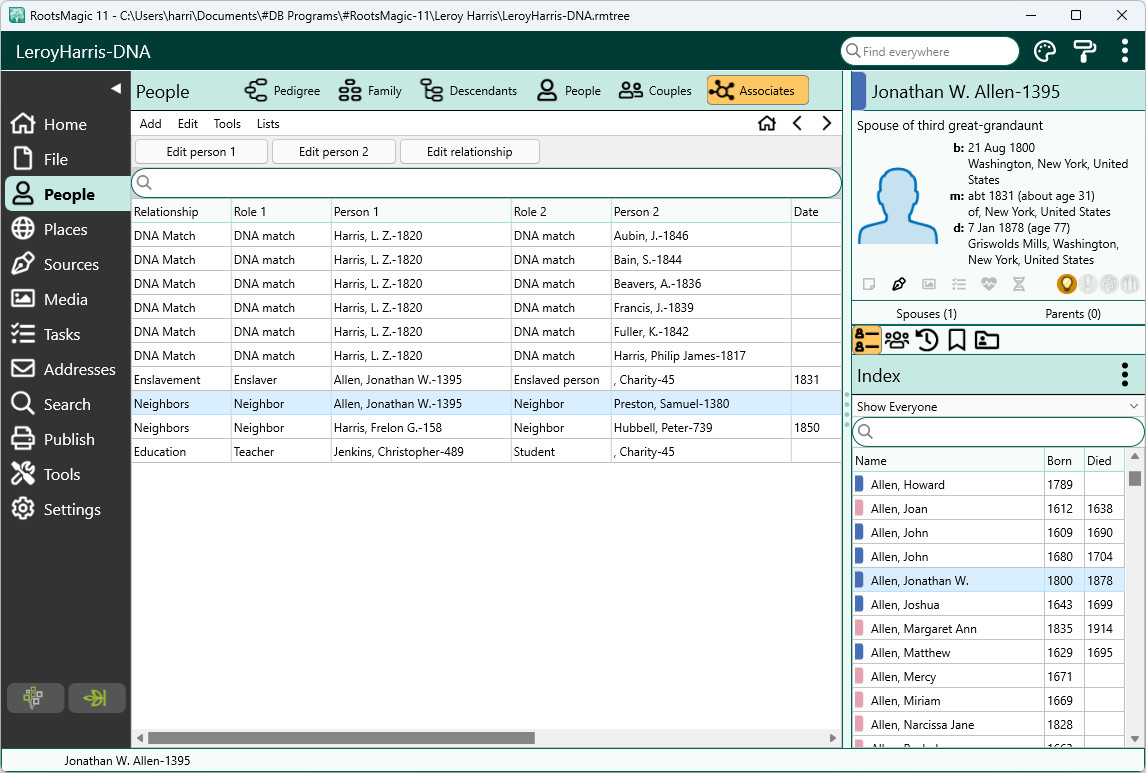Collapse the sidebar with the triangle arrow
The image size is (1146, 773).
[x=115, y=88]
